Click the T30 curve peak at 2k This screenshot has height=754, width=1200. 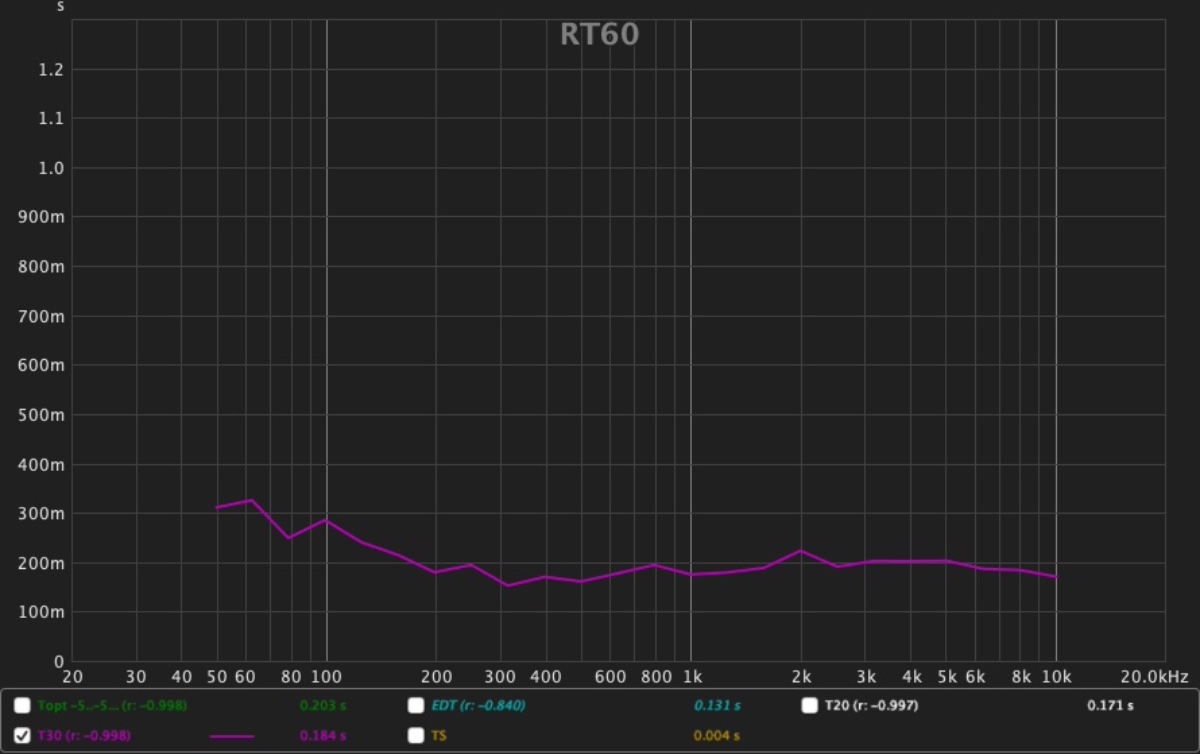pos(800,551)
